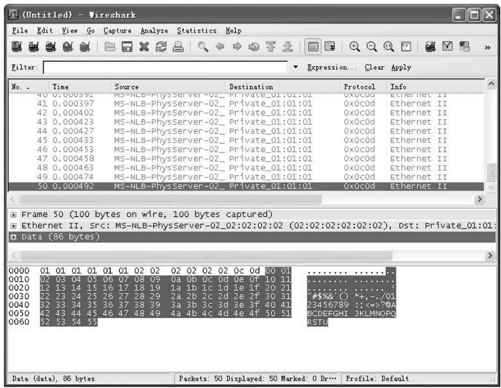
Task: Reset zoom to normal size icon
Action: pos(389,47)
